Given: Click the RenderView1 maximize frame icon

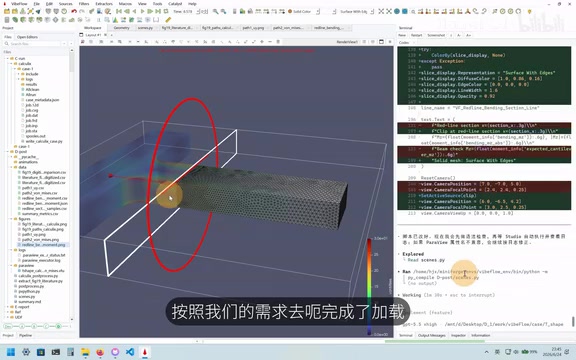Looking at the screenshot, I should [x=381, y=42].
